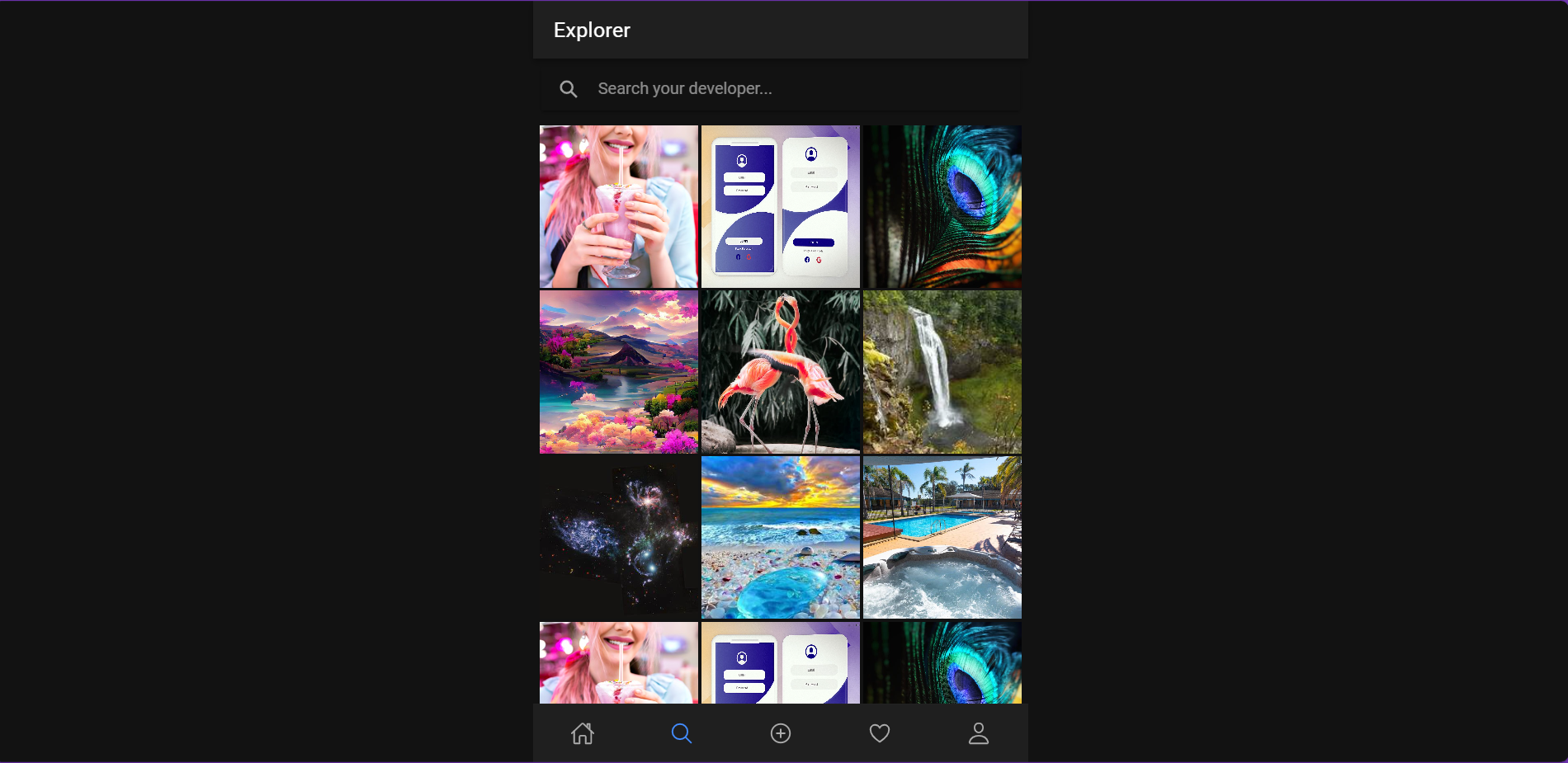Go to the Home tab icon
Screen dimensions: 1568x763
click(583, 733)
